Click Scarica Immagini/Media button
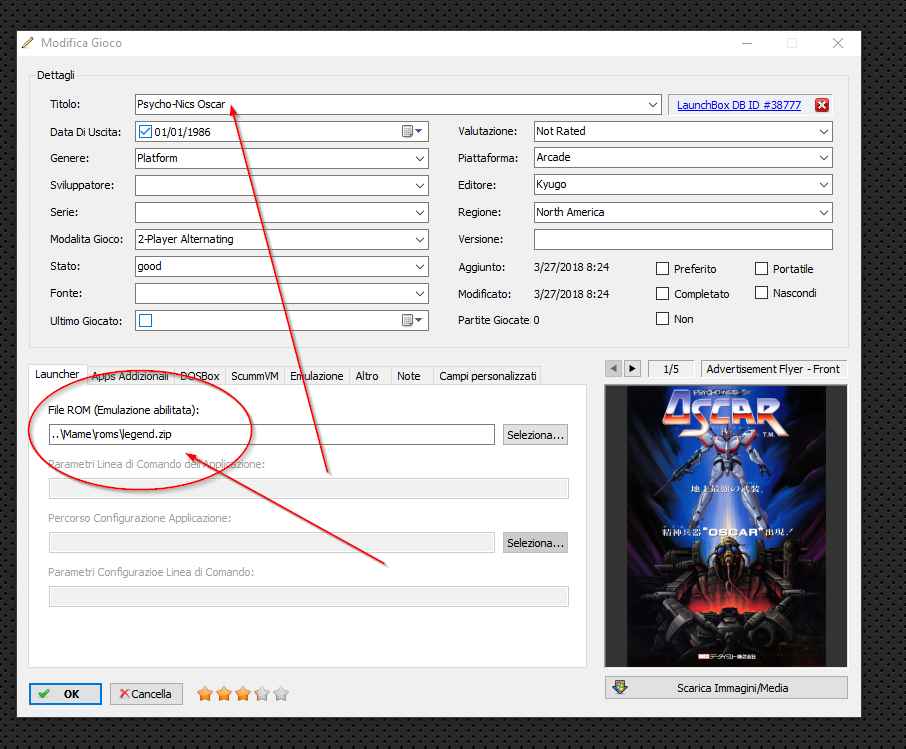 click(726, 688)
